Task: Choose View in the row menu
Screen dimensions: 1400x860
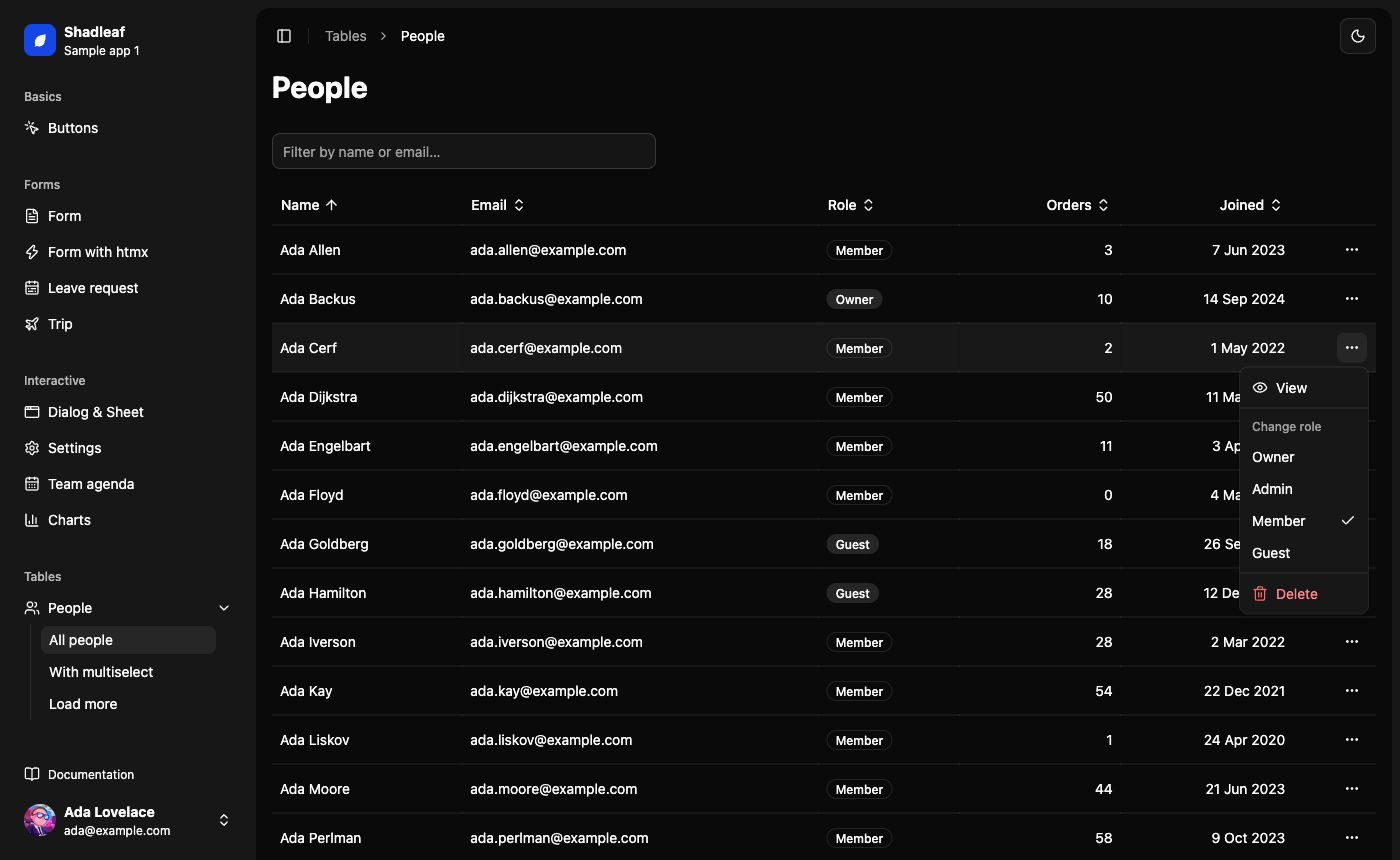Action: click(x=1304, y=388)
